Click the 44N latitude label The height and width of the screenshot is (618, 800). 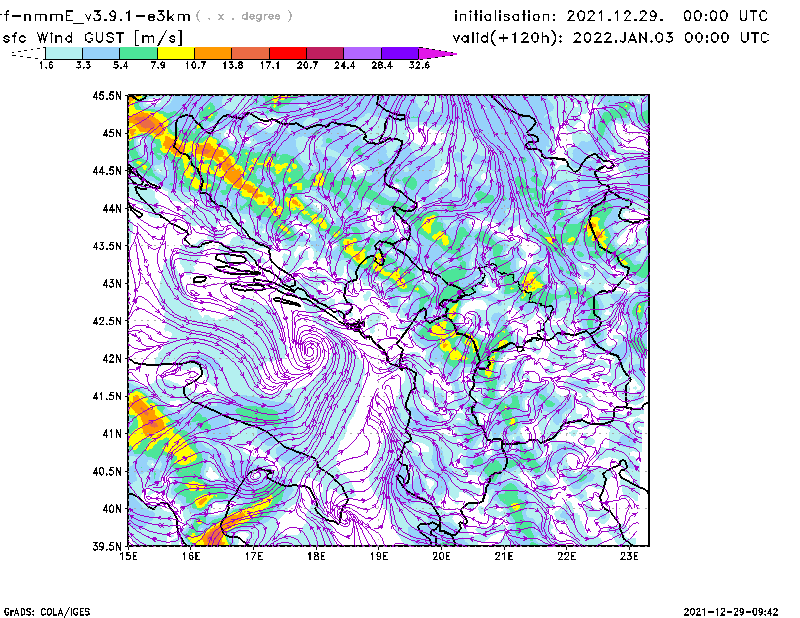point(112,208)
